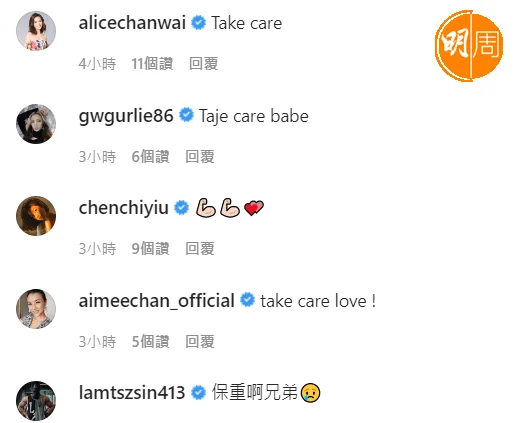Reply to alicechanwai's Take care comment

click(x=204, y=63)
